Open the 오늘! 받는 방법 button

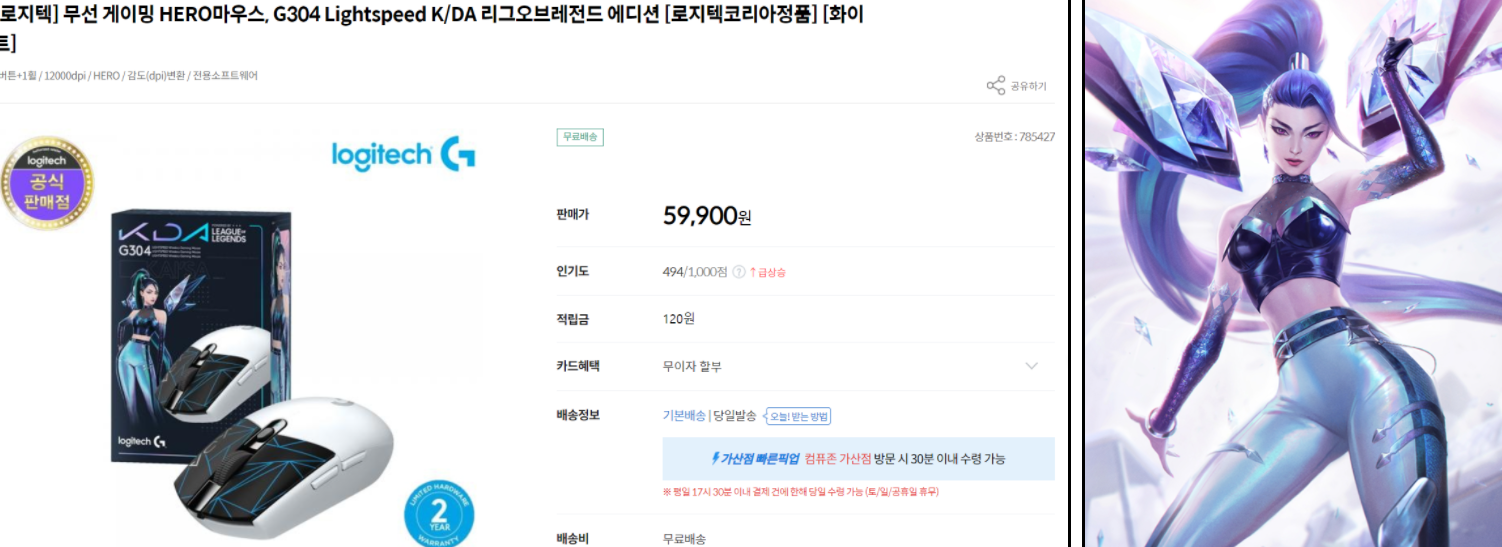click(x=798, y=416)
